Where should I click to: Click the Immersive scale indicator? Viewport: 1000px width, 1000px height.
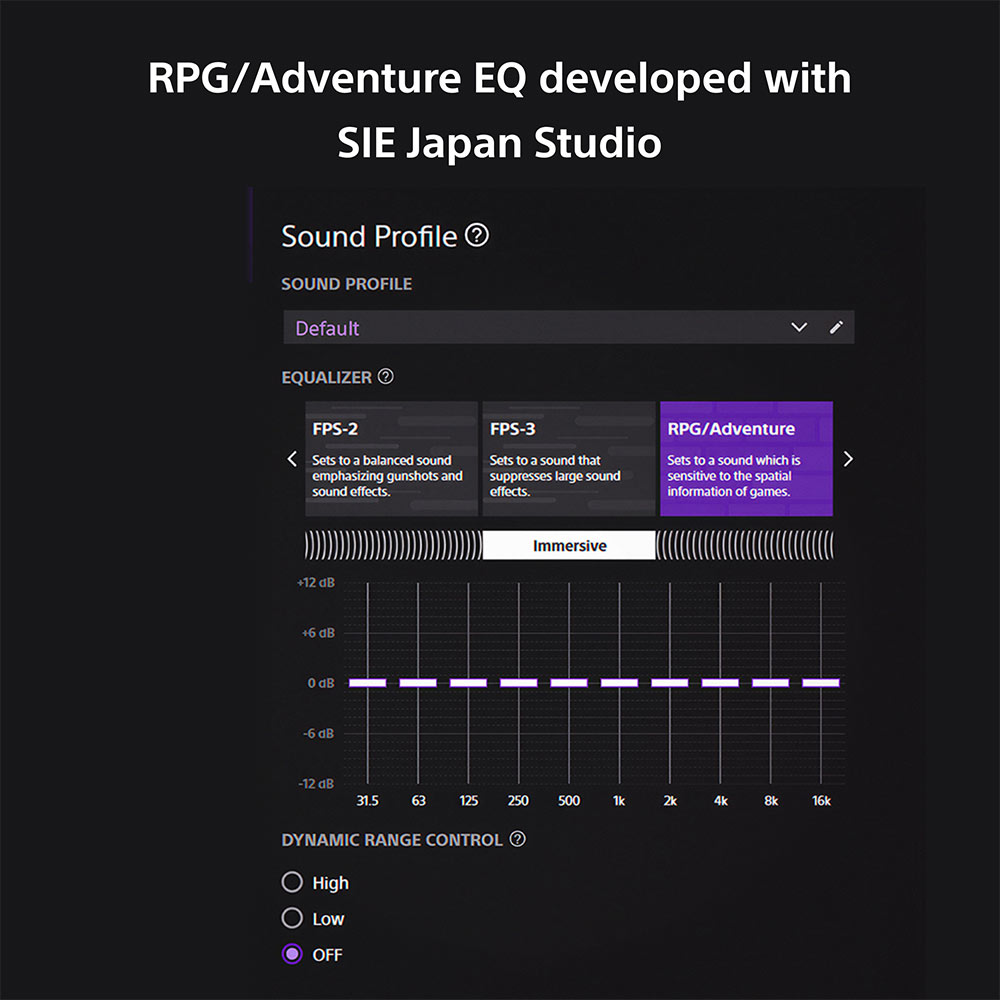569,545
